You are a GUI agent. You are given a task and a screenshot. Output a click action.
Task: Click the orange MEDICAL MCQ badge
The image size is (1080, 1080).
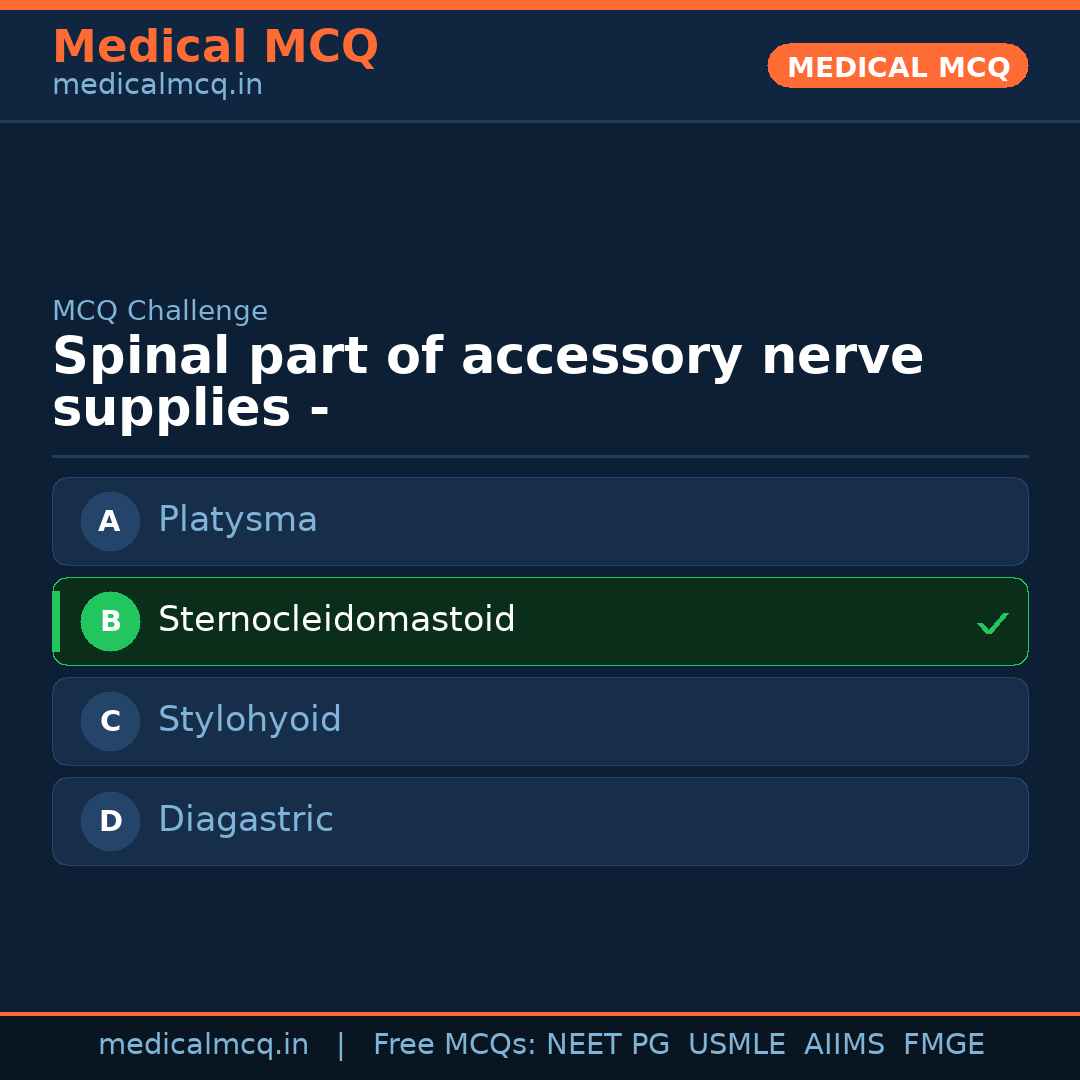[897, 66]
